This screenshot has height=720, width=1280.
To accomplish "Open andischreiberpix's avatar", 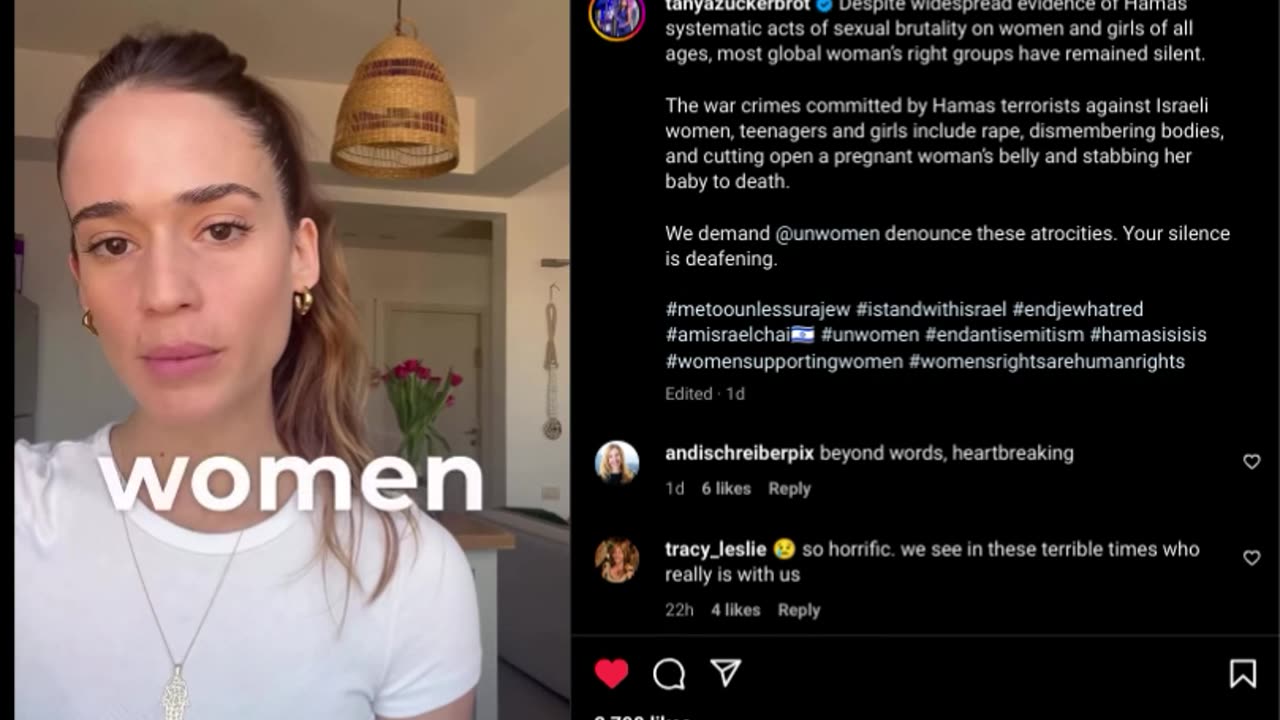I will click(x=616, y=462).
